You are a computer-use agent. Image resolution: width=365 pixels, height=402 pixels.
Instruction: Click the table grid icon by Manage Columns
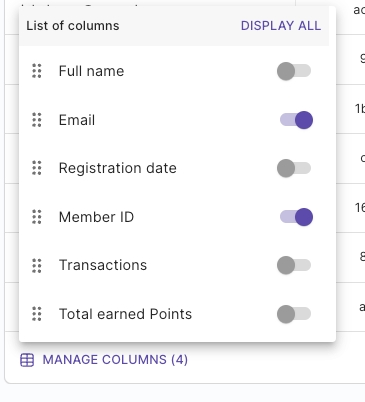(27, 360)
